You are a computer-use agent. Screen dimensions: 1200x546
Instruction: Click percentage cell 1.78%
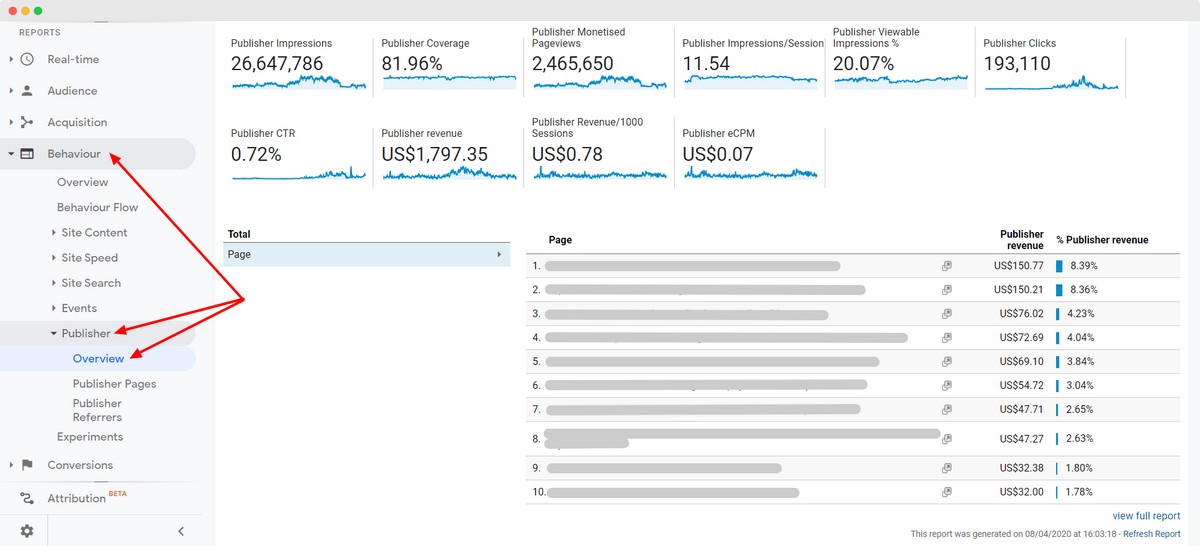coord(1084,492)
